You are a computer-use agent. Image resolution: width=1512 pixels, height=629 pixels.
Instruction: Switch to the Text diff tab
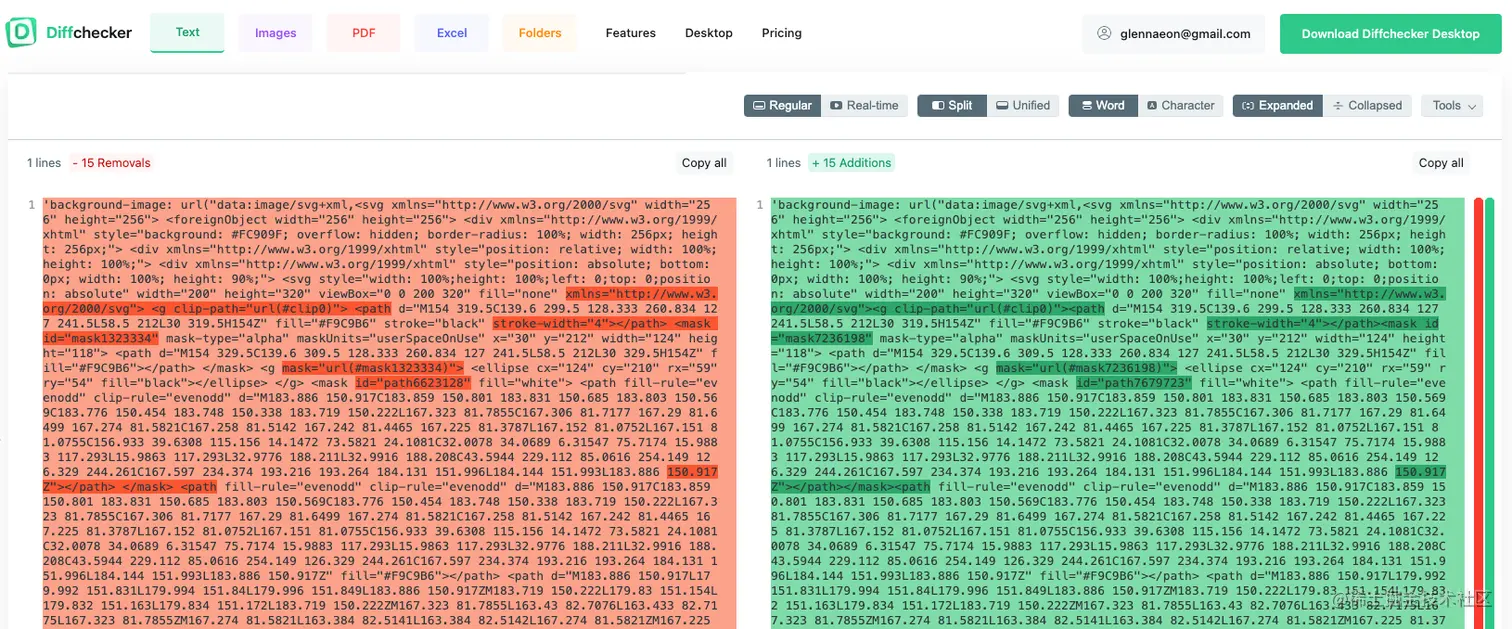pos(187,32)
